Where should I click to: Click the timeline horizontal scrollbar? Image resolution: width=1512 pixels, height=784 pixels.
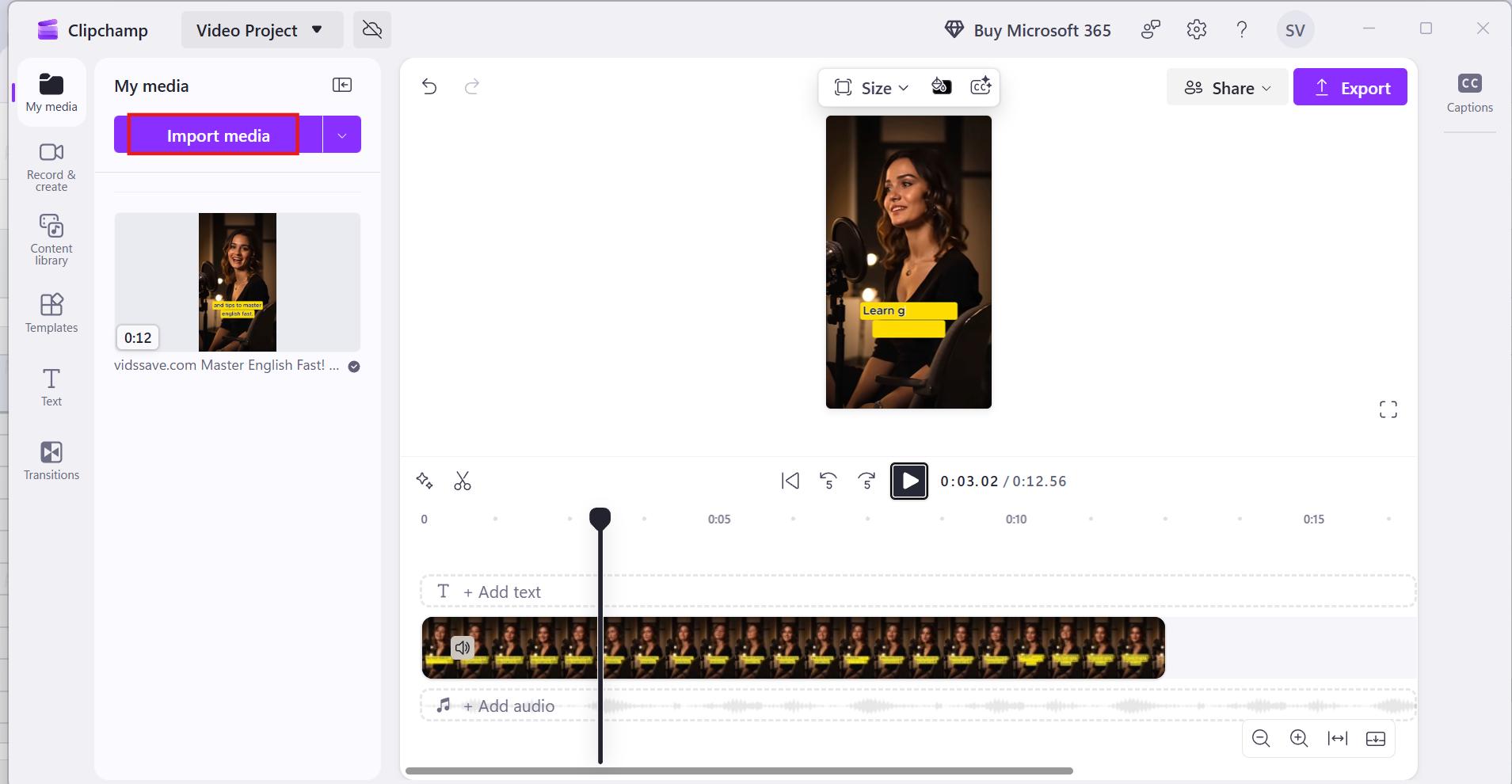pyautogui.click(x=739, y=771)
